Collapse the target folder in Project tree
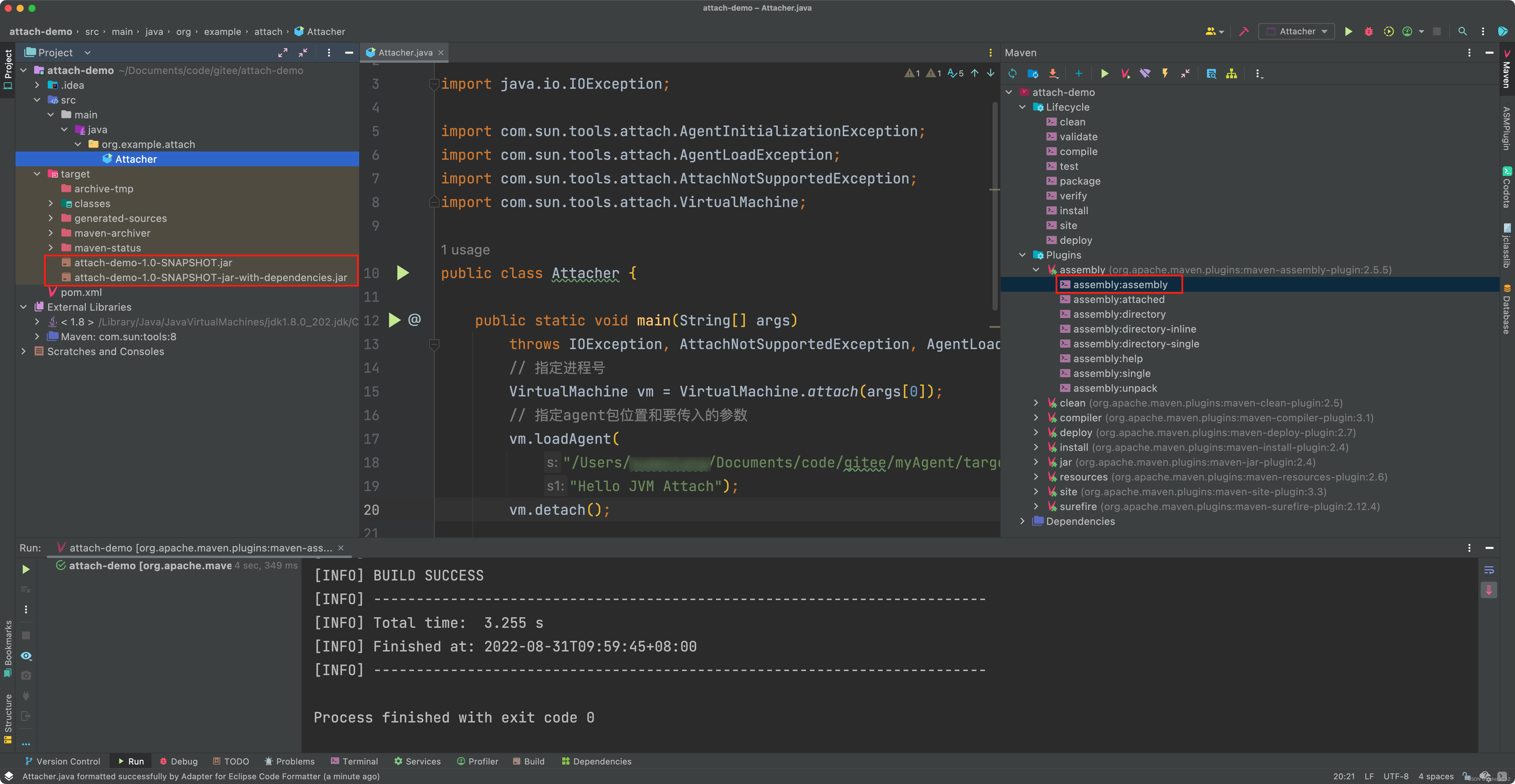This screenshot has width=1515, height=784. pos(37,174)
